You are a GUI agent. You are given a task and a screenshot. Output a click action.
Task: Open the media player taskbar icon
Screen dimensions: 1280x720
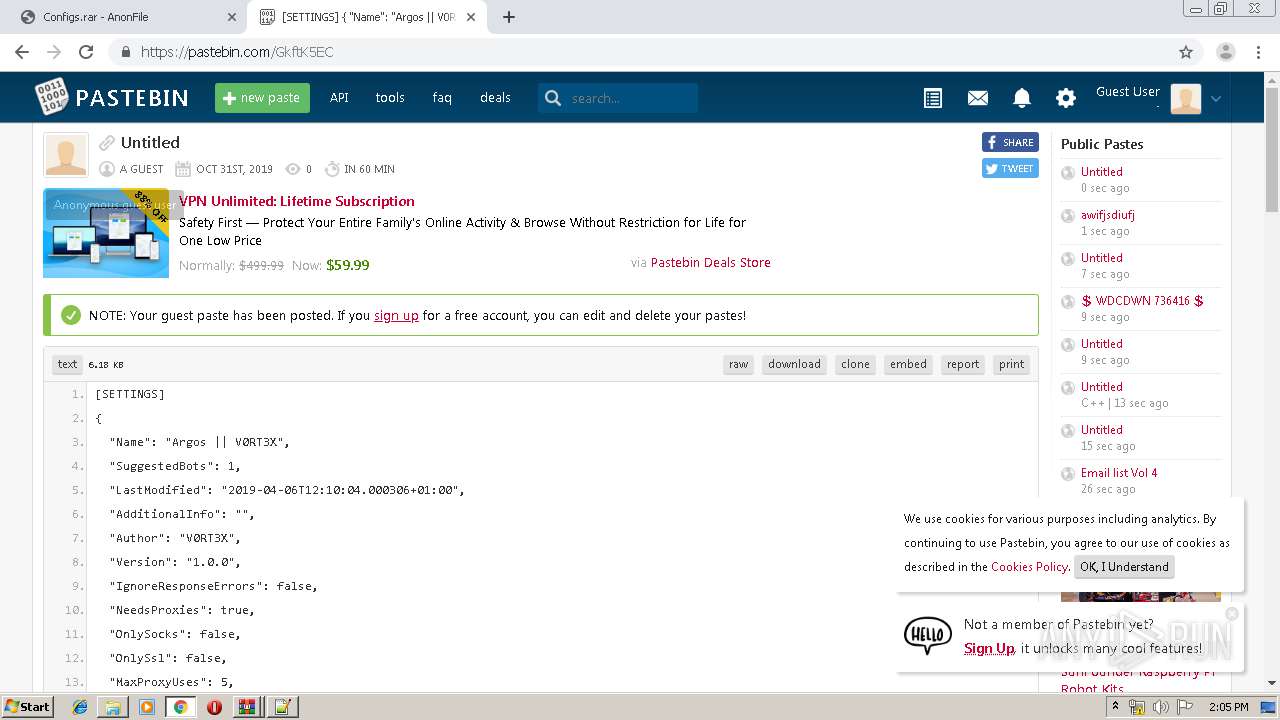pos(147,707)
